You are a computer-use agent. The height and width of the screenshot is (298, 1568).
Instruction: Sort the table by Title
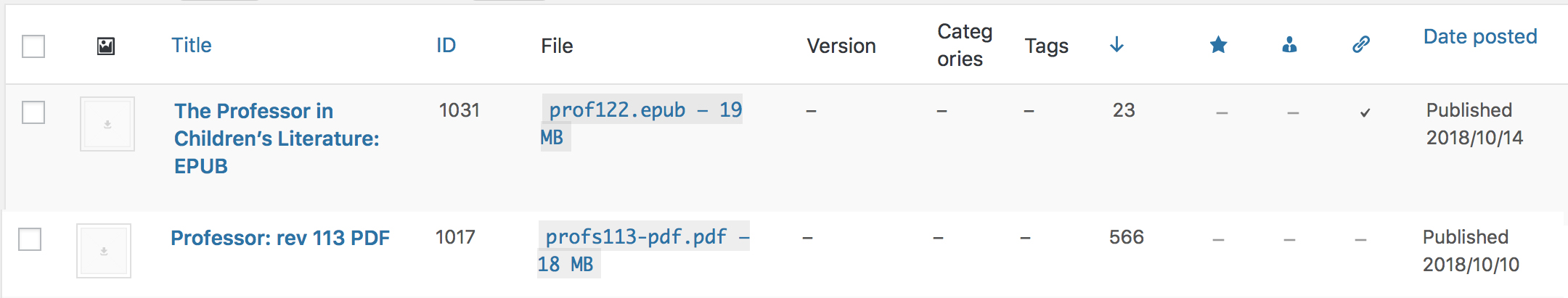tap(192, 45)
